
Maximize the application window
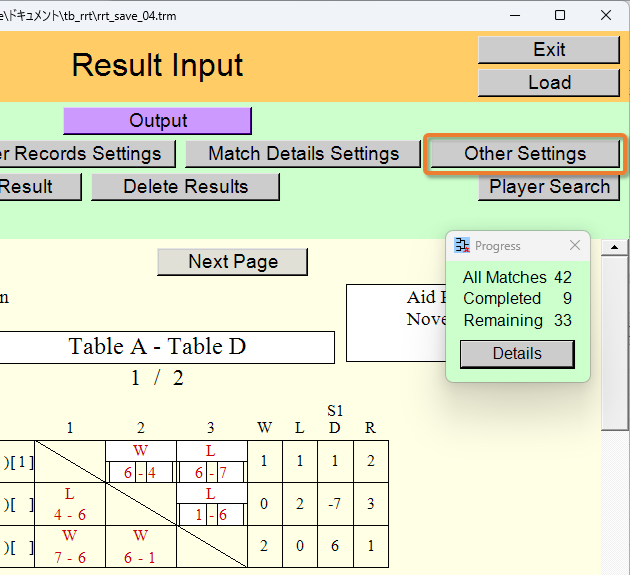(x=560, y=16)
